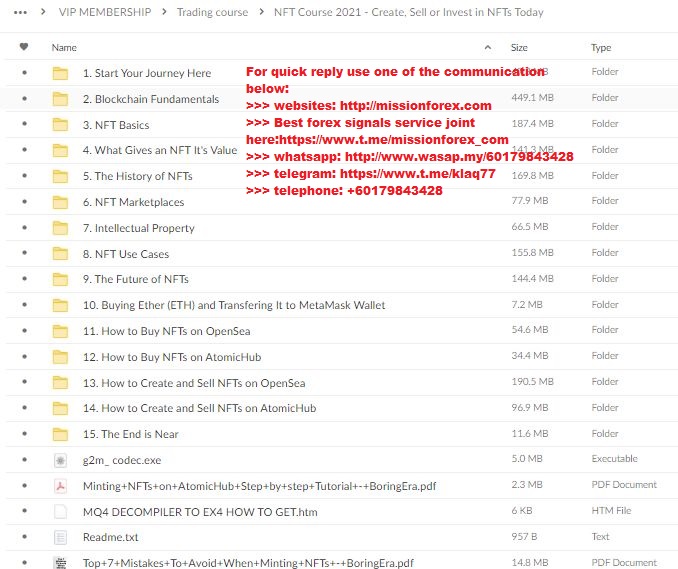Select folder icon for The End is Near
This screenshot has width=678, height=569.
[60, 434]
